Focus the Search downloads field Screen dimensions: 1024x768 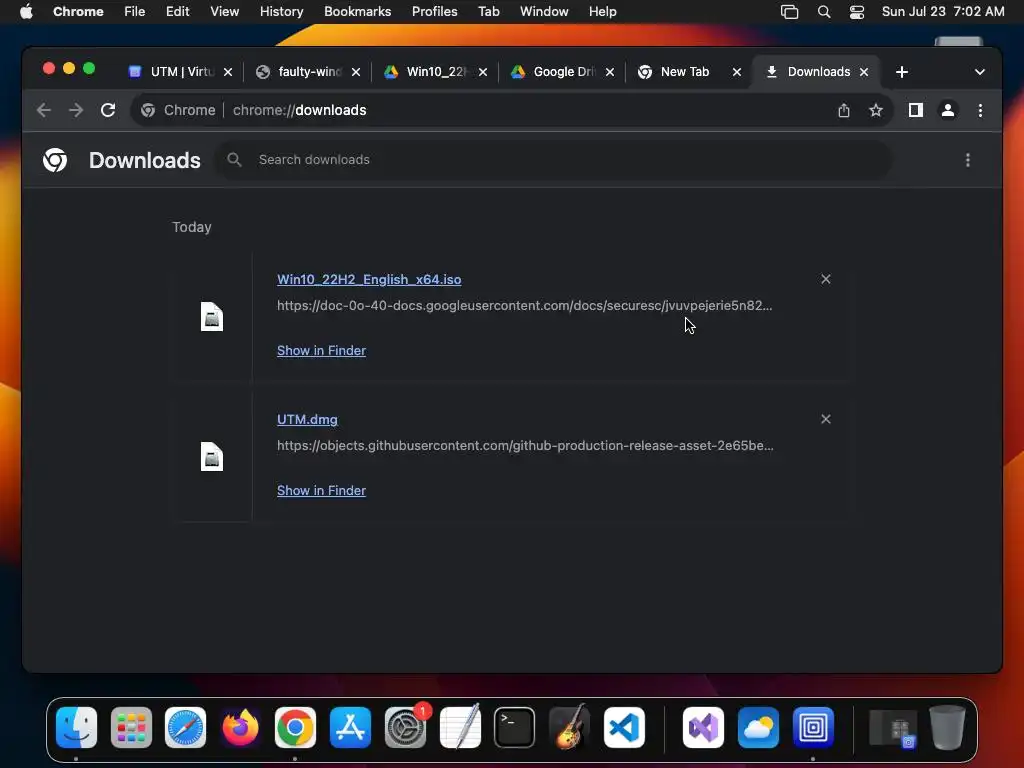(555, 159)
